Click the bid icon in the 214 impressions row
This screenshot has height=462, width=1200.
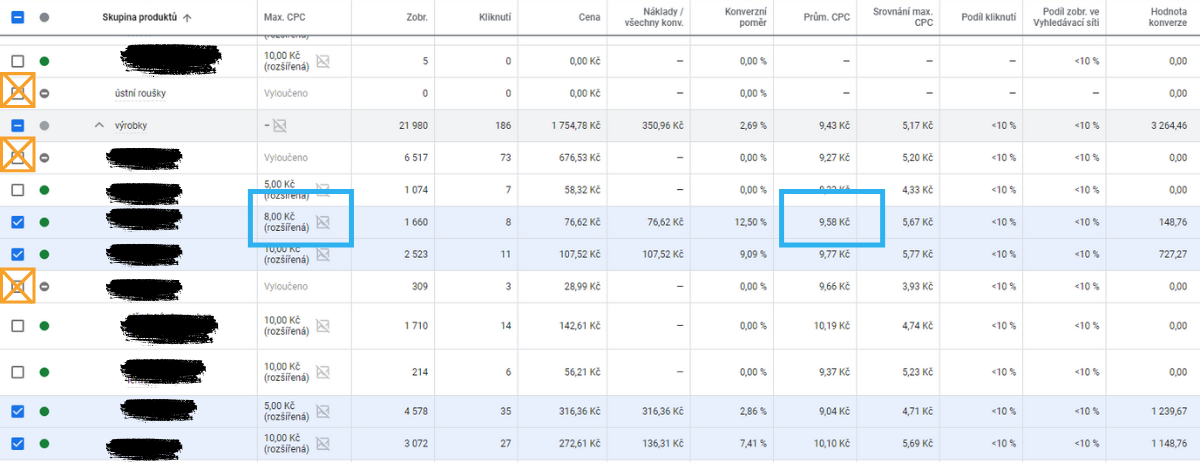[x=323, y=372]
